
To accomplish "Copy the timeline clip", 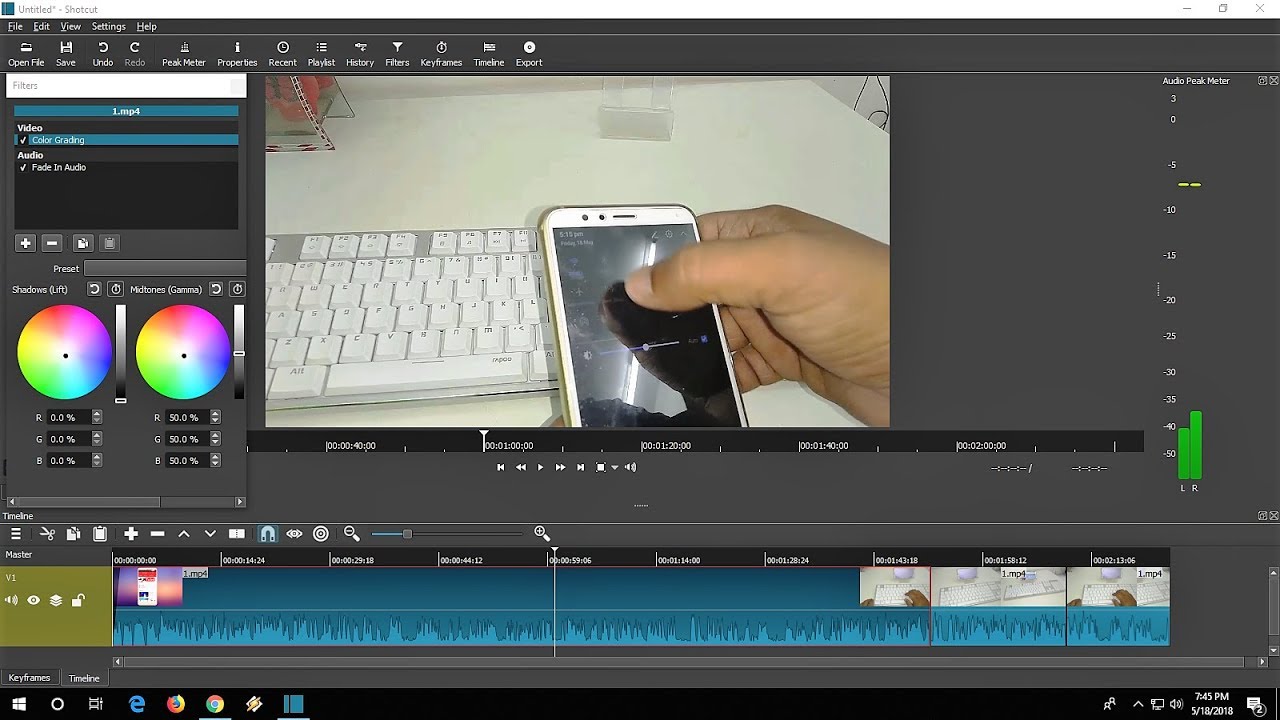I will click(73, 534).
